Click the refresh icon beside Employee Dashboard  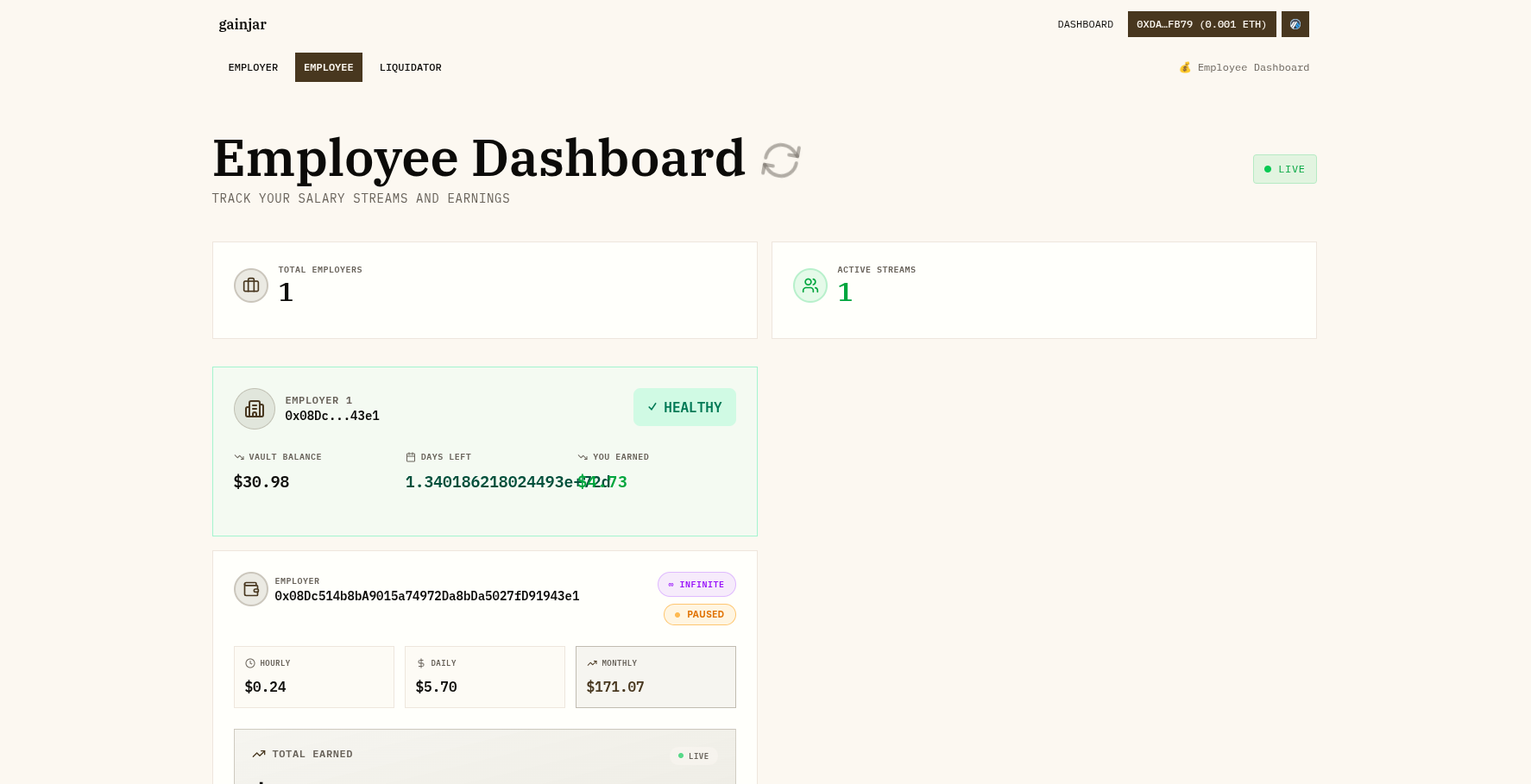(x=781, y=160)
